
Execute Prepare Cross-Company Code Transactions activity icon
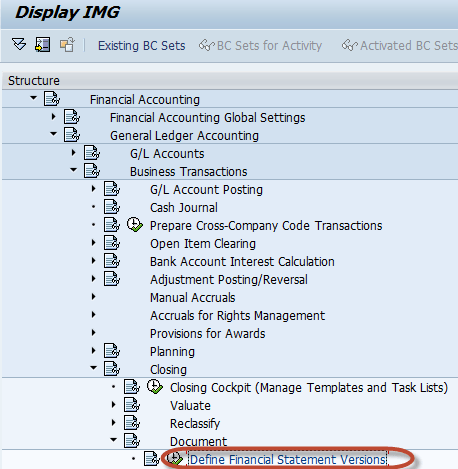135,225
